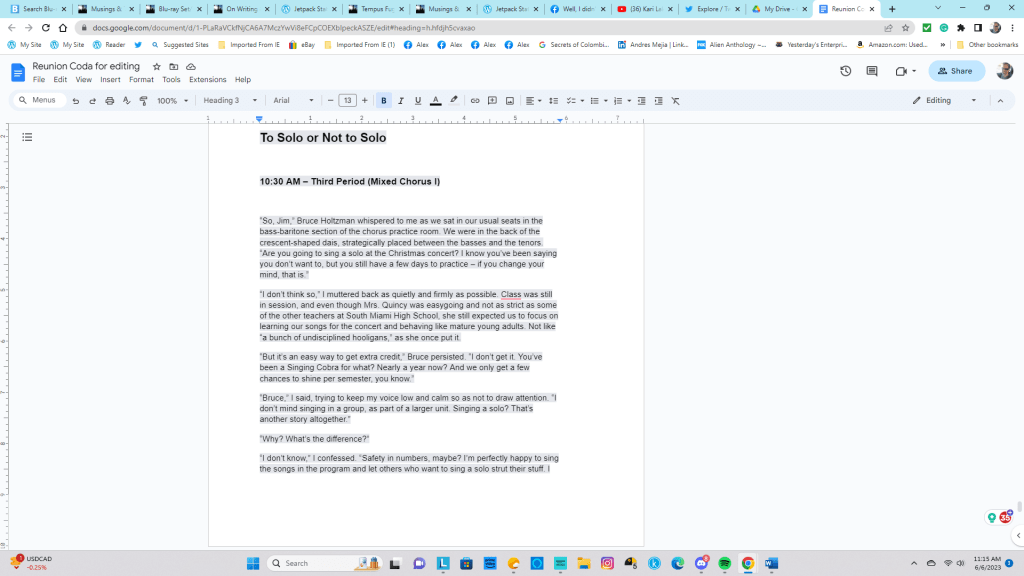Insert link using the chain icon
Viewport: 1024px width, 576px height.
pyautogui.click(x=475, y=101)
